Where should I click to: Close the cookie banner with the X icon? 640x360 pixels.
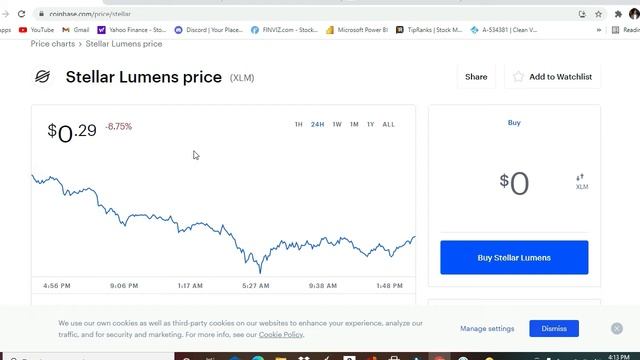pyautogui.click(x=617, y=329)
